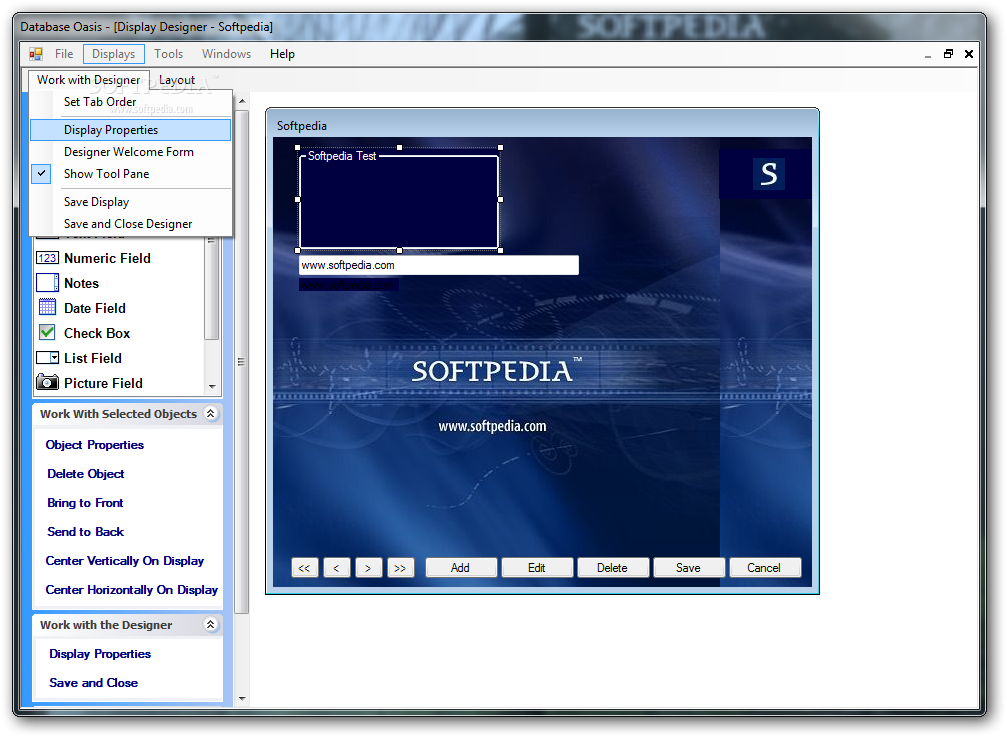Click the tool pane scroll down arrow
Image resolution: width=1007 pixels, height=737 pixels.
click(242, 698)
